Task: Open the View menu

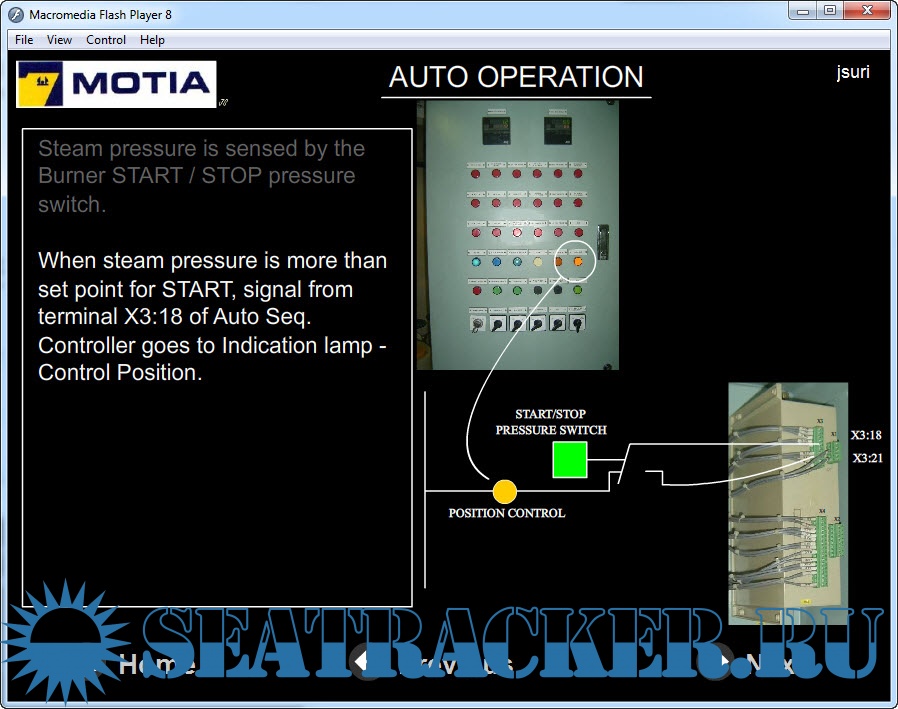Action: click(59, 40)
